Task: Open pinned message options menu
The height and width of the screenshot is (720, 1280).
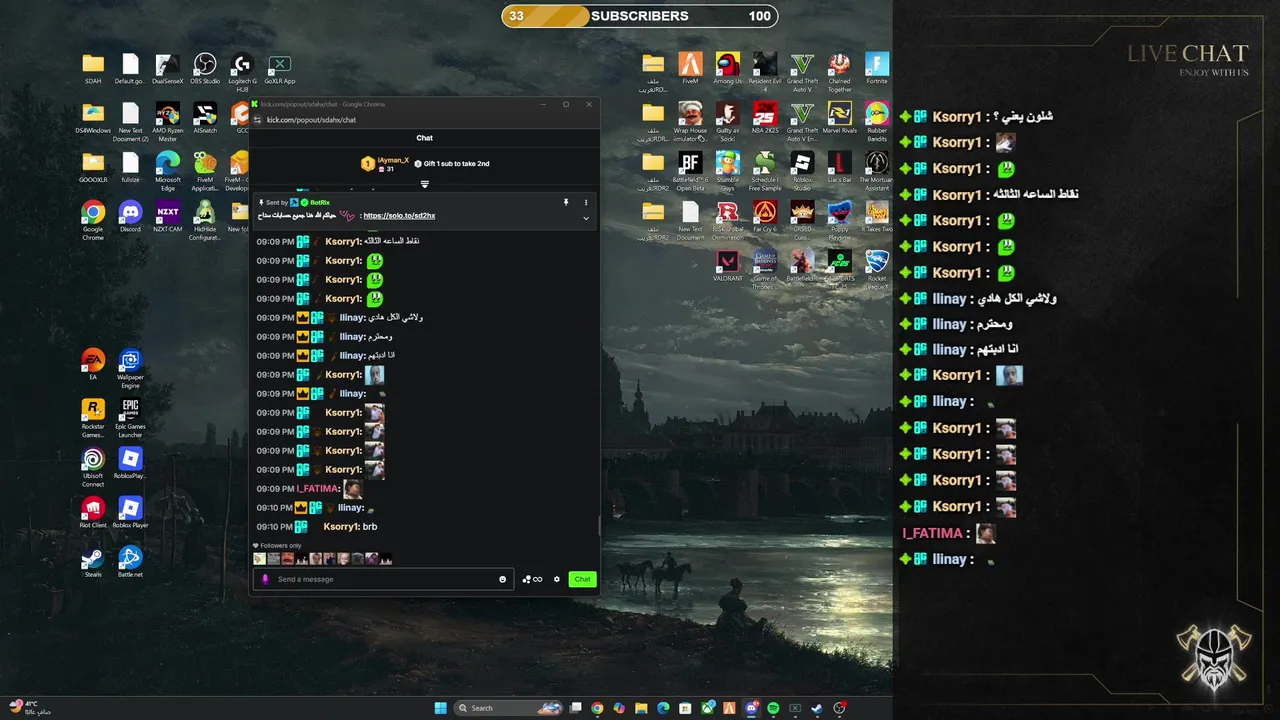Action: click(586, 202)
